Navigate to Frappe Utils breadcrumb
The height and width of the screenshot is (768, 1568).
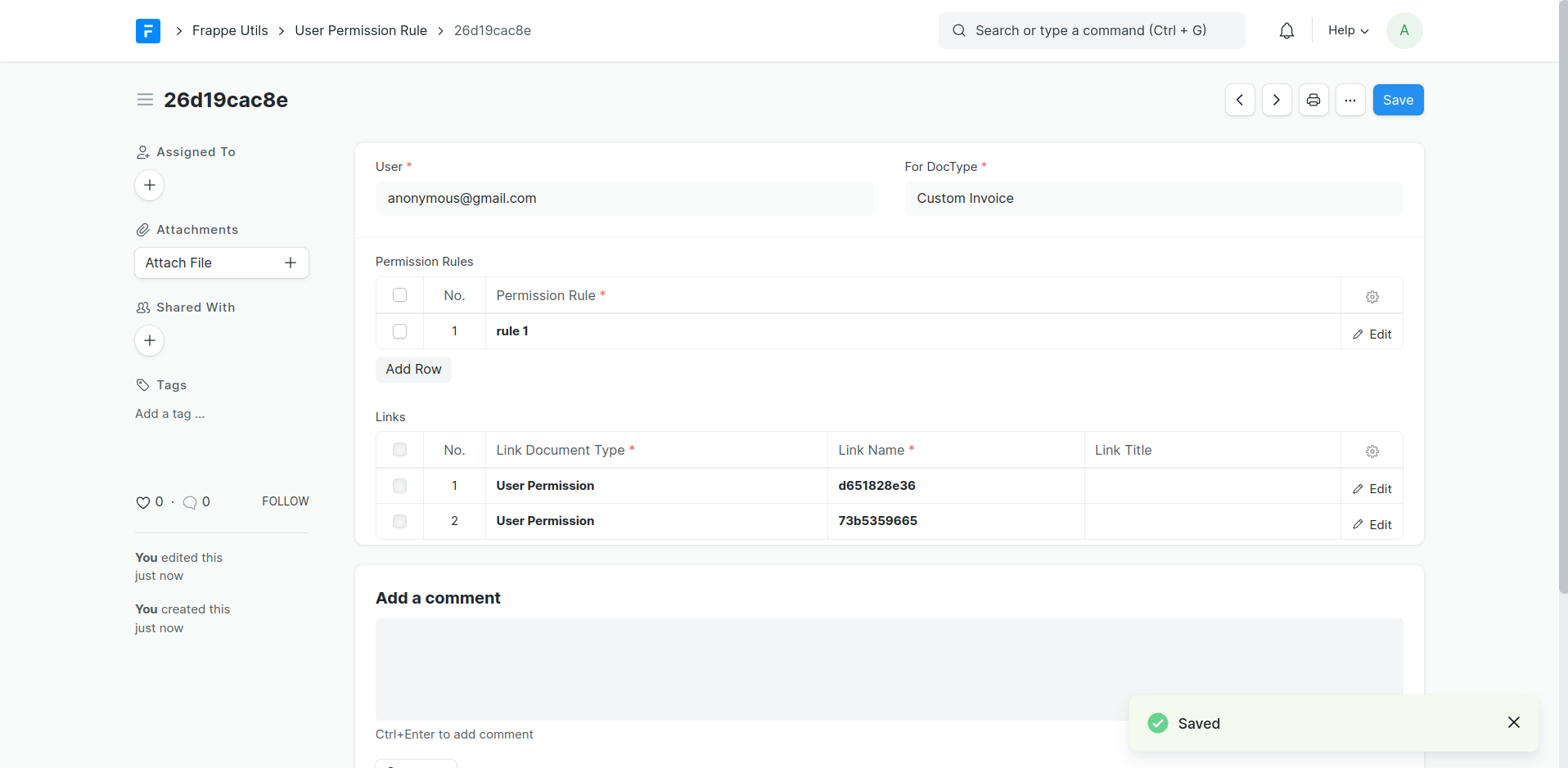[x=230, y=30]
